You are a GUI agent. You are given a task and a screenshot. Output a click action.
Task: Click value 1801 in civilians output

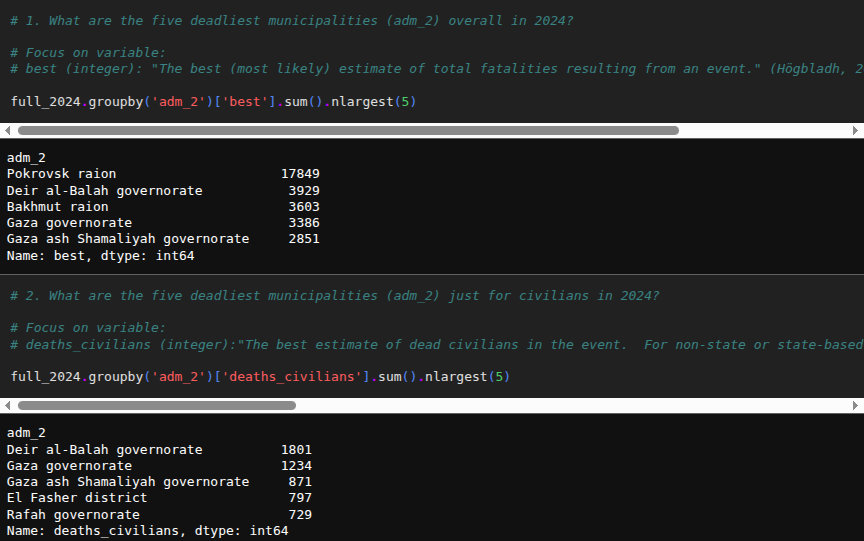tap(296, 450)
